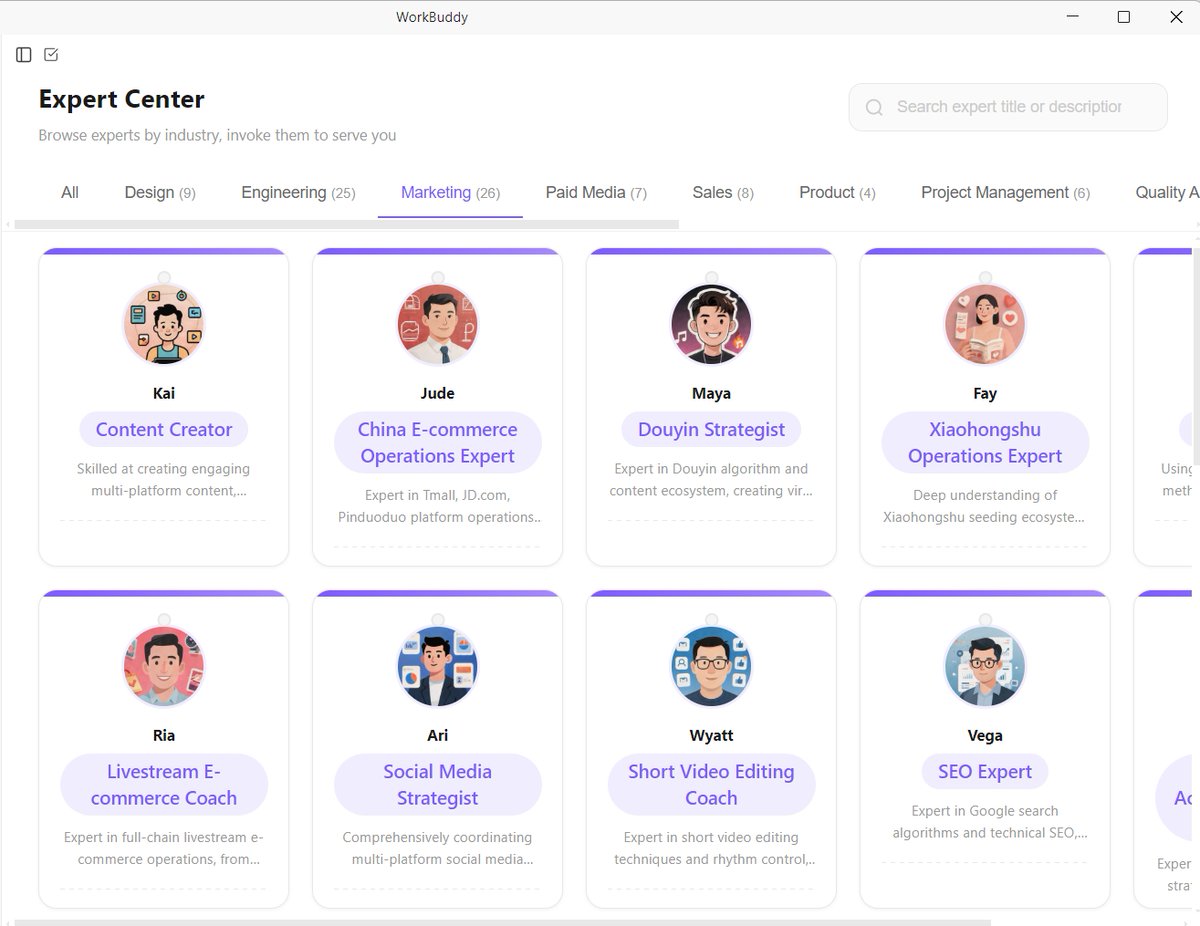1200x926 pixels.
Task: Click Fay's avatar image
Action: click(x=985, y=324)
